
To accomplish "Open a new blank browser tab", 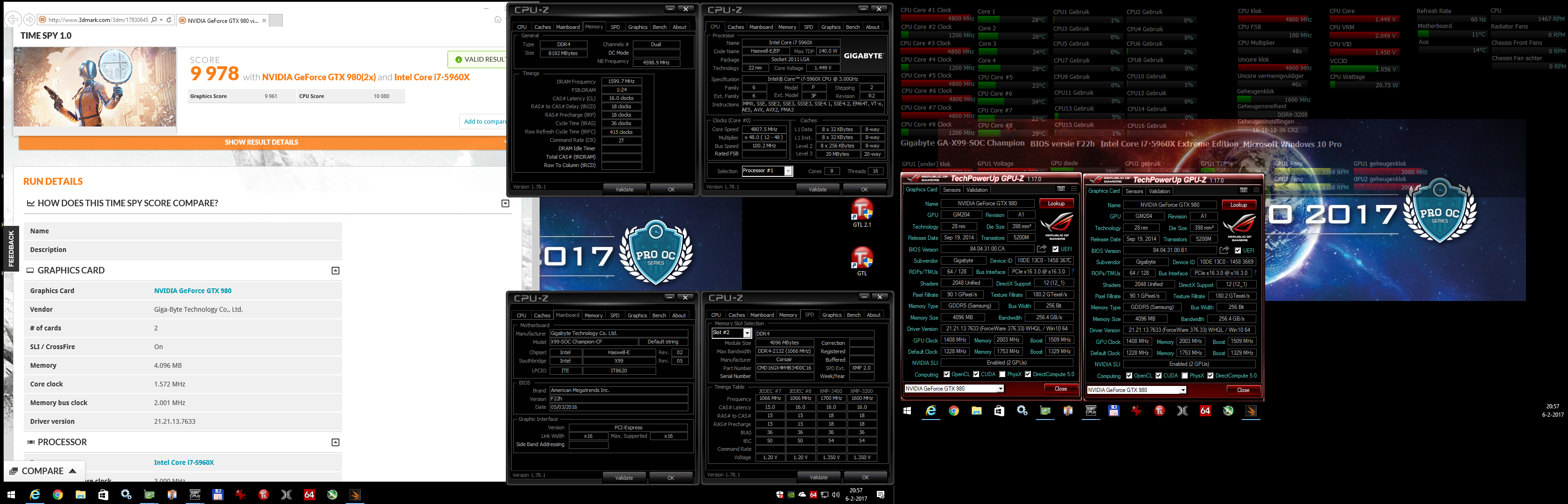I will point(276,21).
